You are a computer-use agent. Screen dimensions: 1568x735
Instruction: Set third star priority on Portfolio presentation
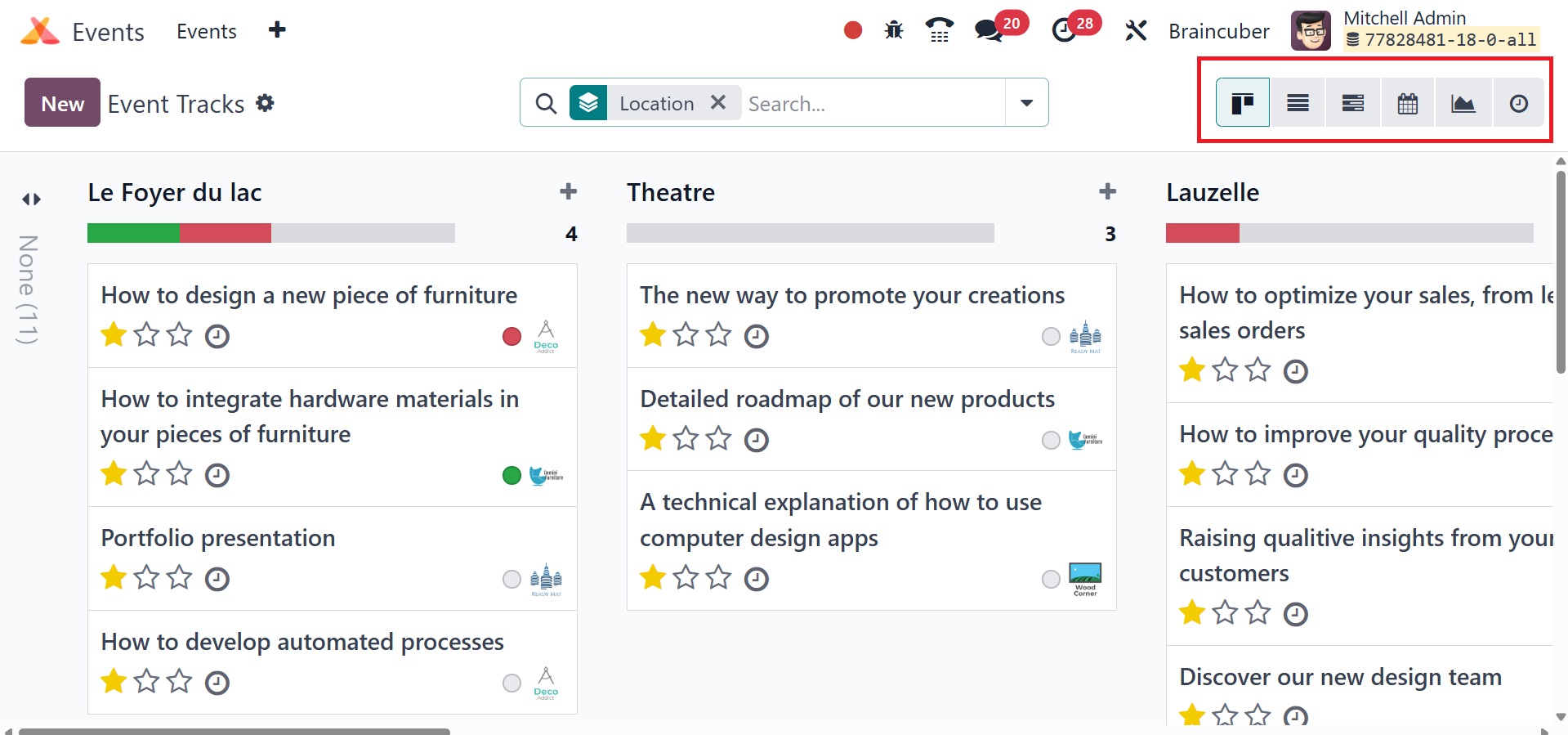point(179,578)
